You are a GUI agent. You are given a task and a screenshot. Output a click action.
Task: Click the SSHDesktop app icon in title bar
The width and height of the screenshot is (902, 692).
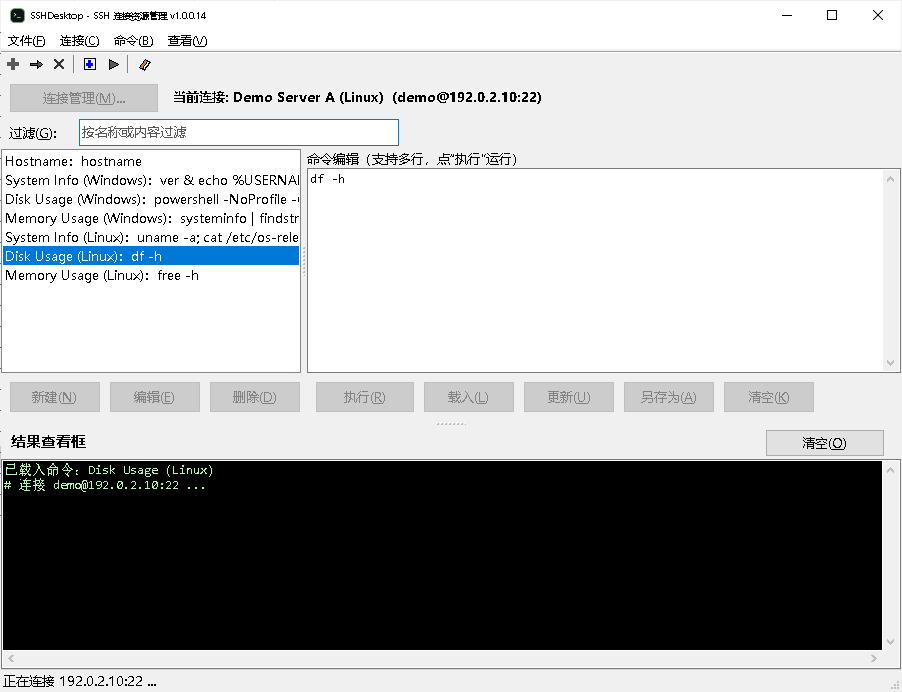(17, 16)
